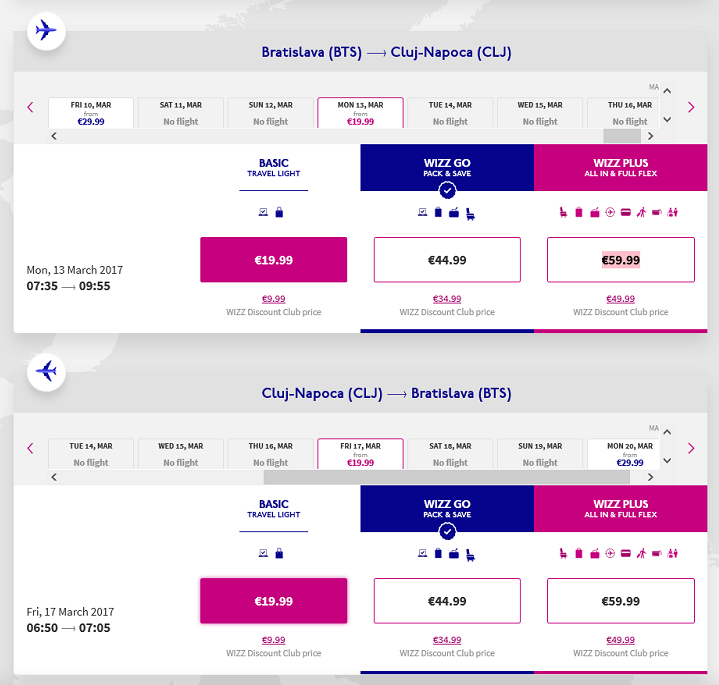This screenshot has height=685, width=719.
Task: Click seat icon under outbound WIZZ PLUS
Action: (x=563, y=212)
